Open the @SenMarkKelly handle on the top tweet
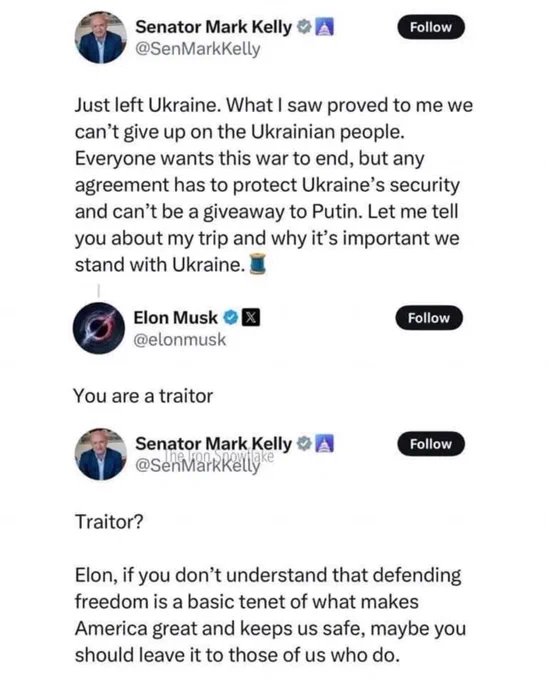This screenshot has width=548, height=680. pos(198,49)
